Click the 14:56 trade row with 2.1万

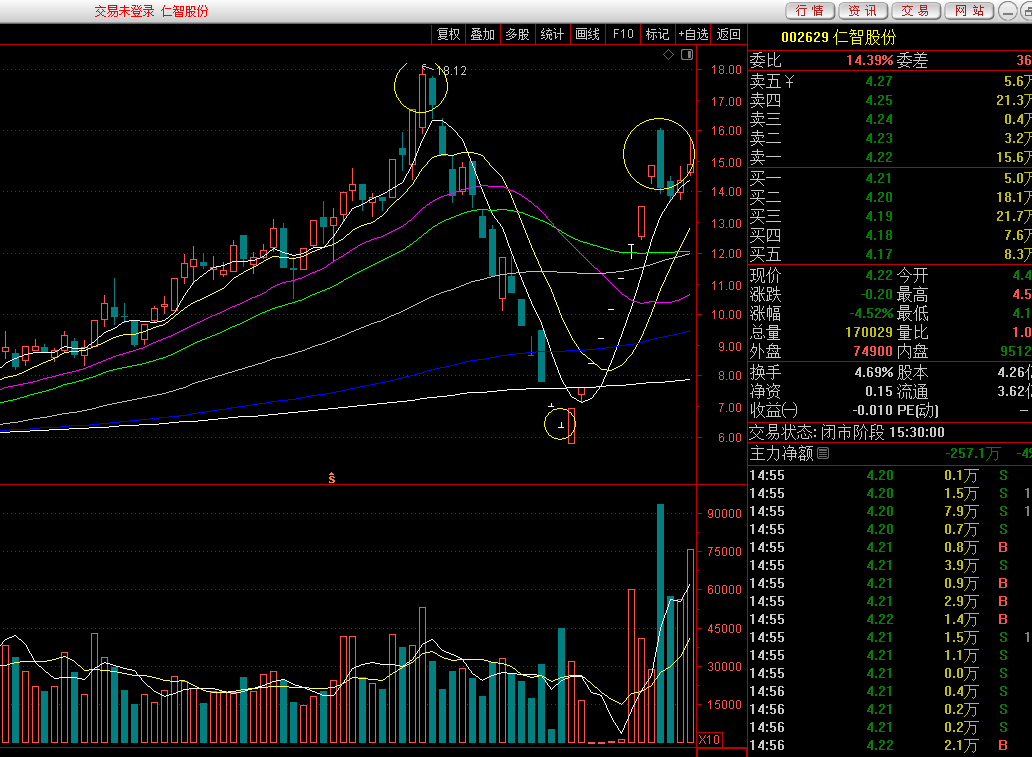(890, 746)
